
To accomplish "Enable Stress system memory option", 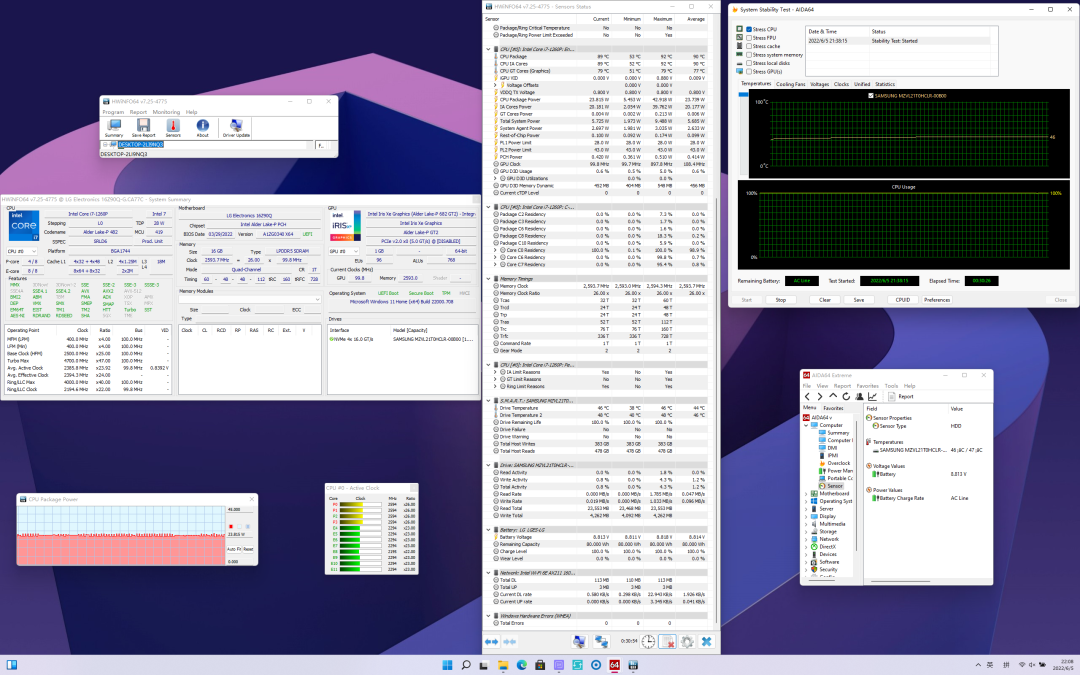I will [748, 54].
